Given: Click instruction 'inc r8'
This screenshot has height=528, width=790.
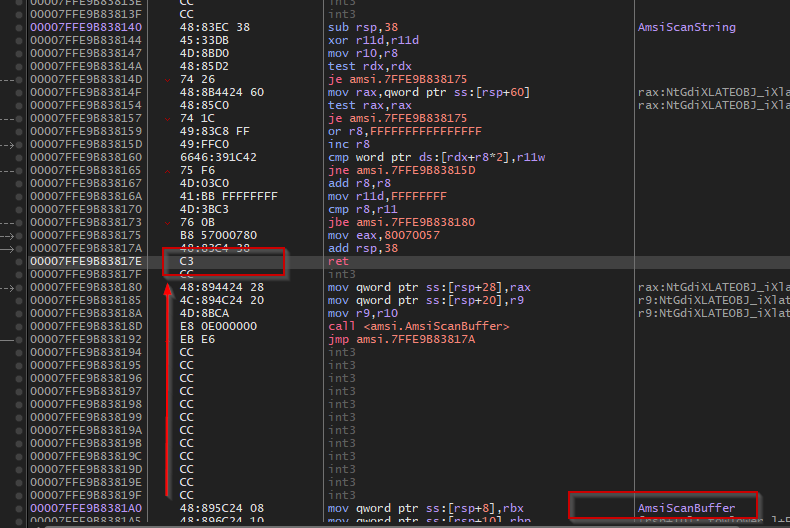Looking at the screenshot, I should click(349, 145).
